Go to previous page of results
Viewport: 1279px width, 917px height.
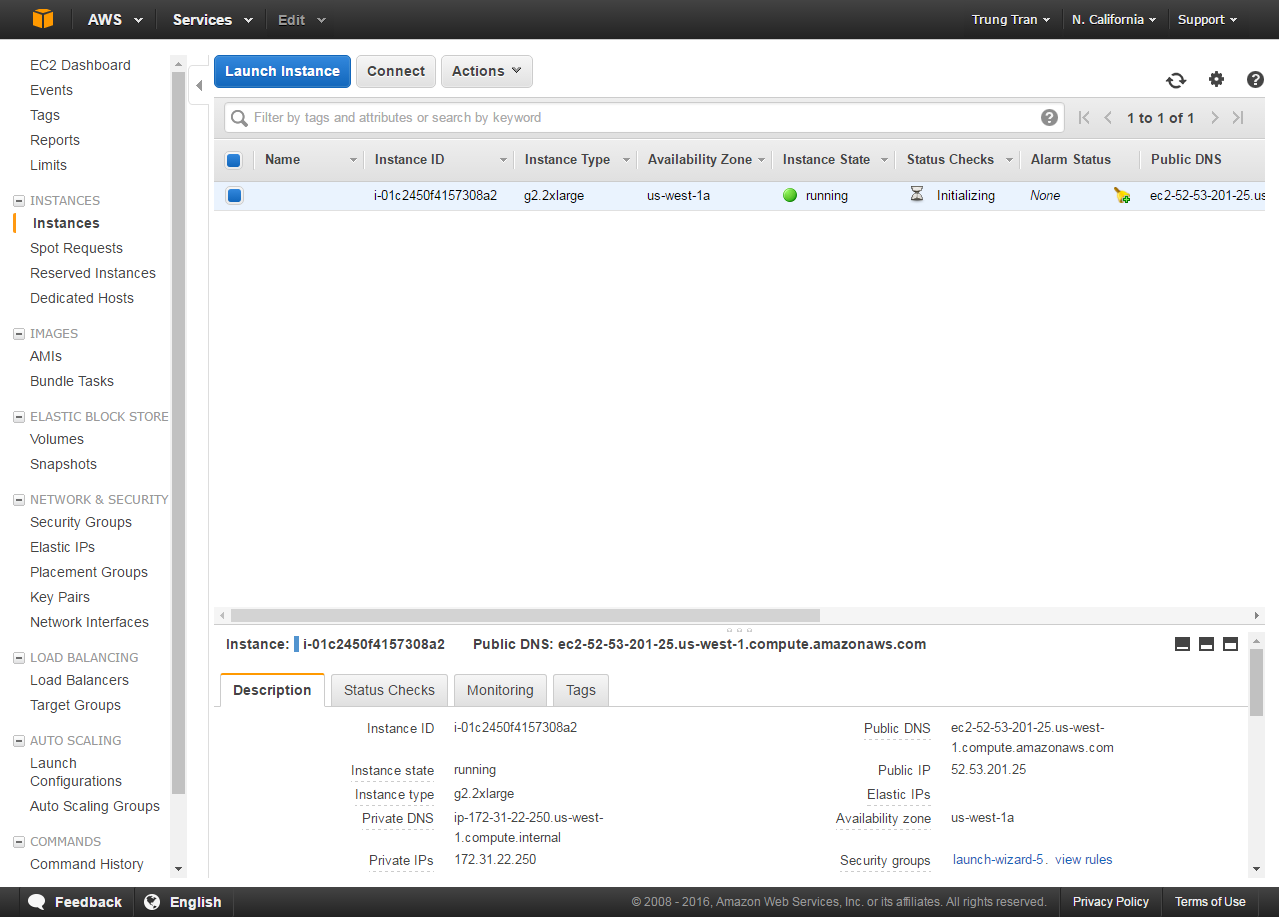tap(1108, 117)
